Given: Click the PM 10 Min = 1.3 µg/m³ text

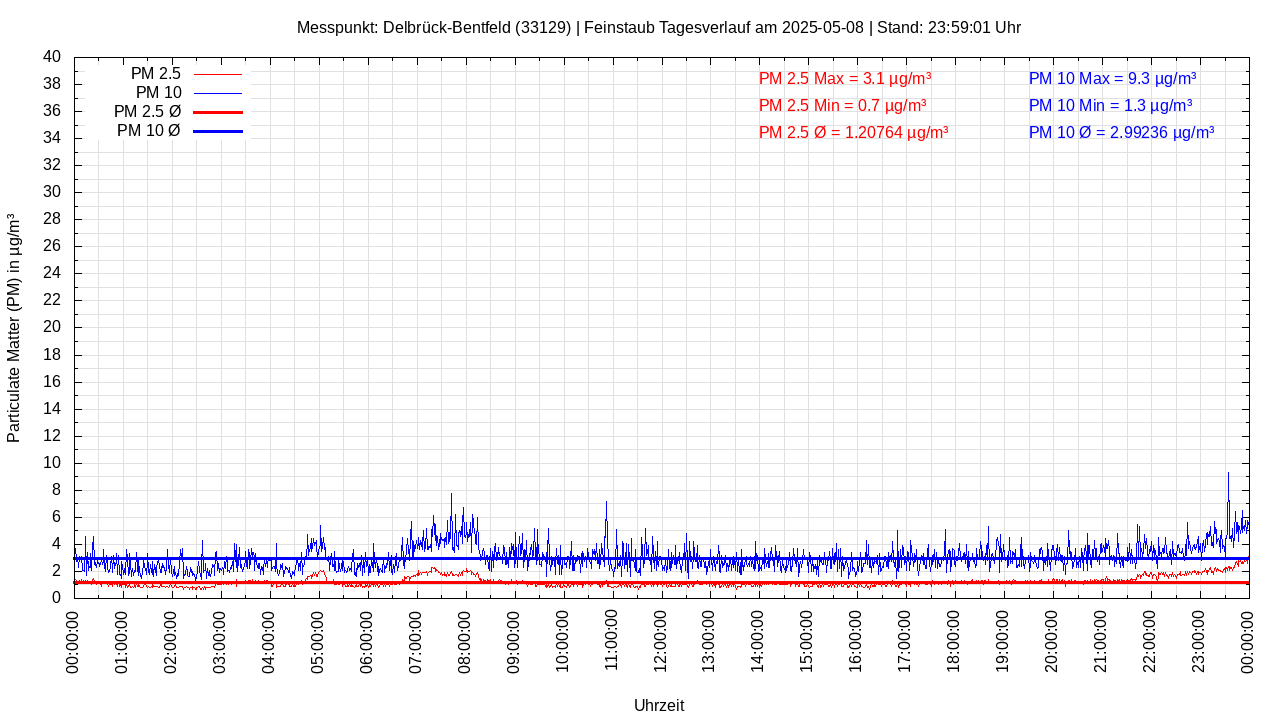Looking at the screenshot, I should coord(1110,106).
